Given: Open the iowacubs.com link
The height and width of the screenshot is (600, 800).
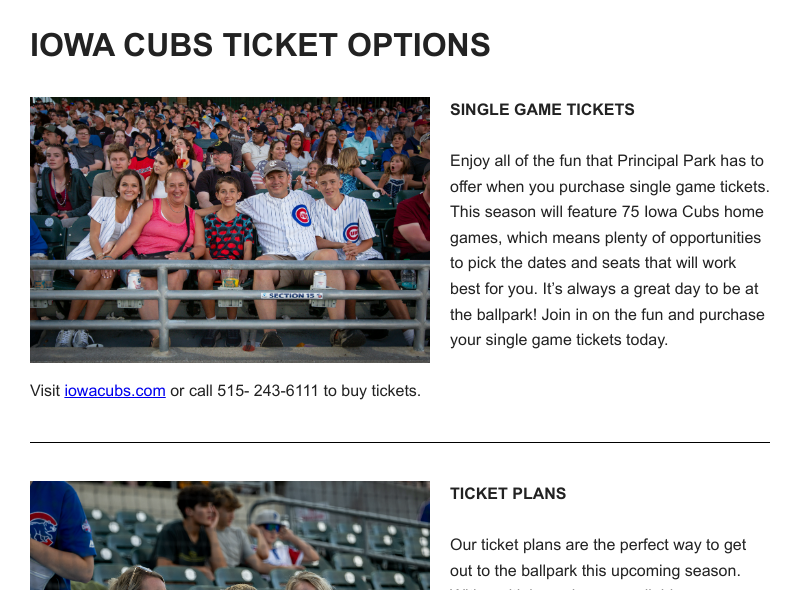Looking at the screenshot, I should click(x=115, y=391).
